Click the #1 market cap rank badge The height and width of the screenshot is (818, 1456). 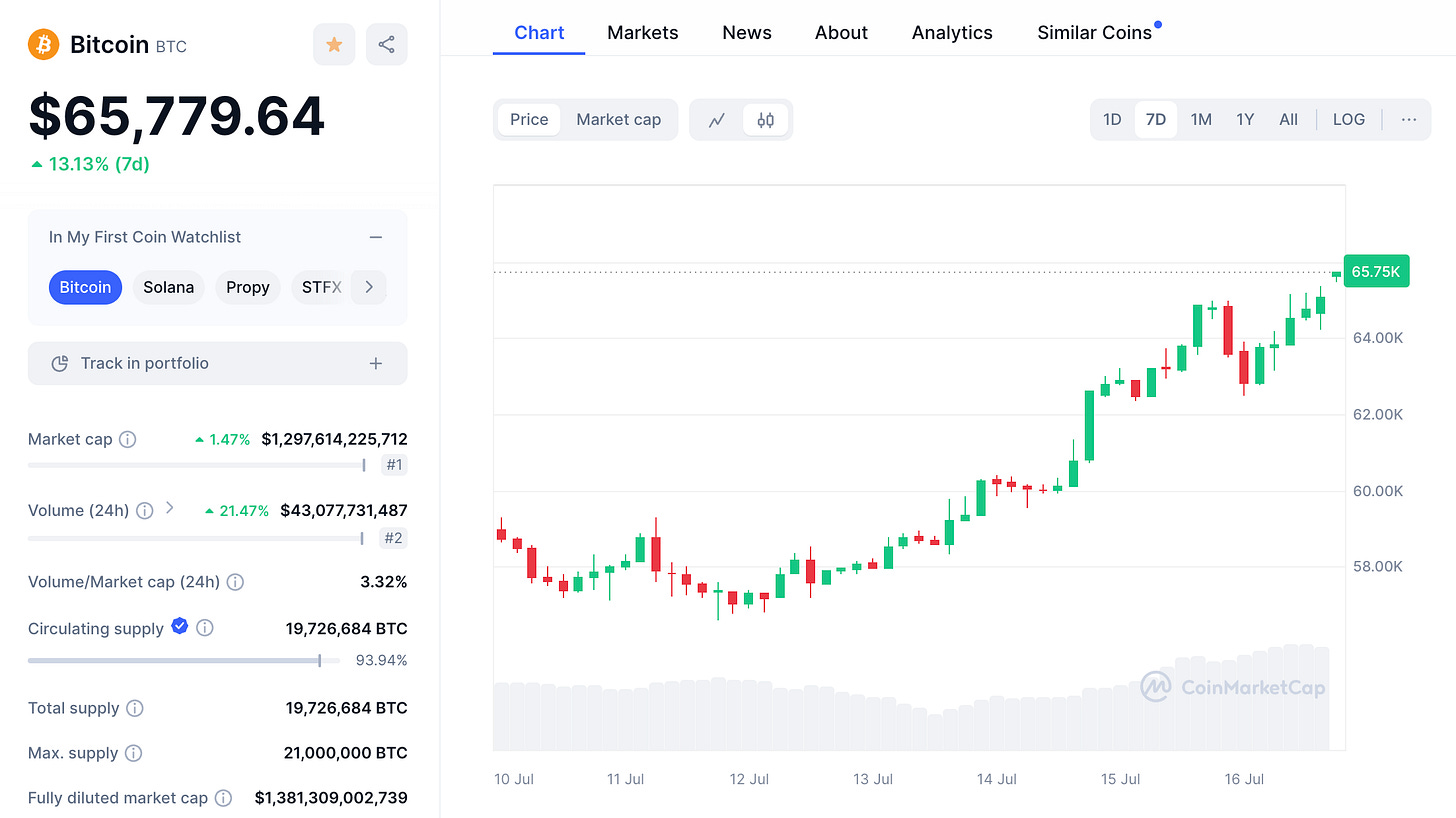coord(394,465)
